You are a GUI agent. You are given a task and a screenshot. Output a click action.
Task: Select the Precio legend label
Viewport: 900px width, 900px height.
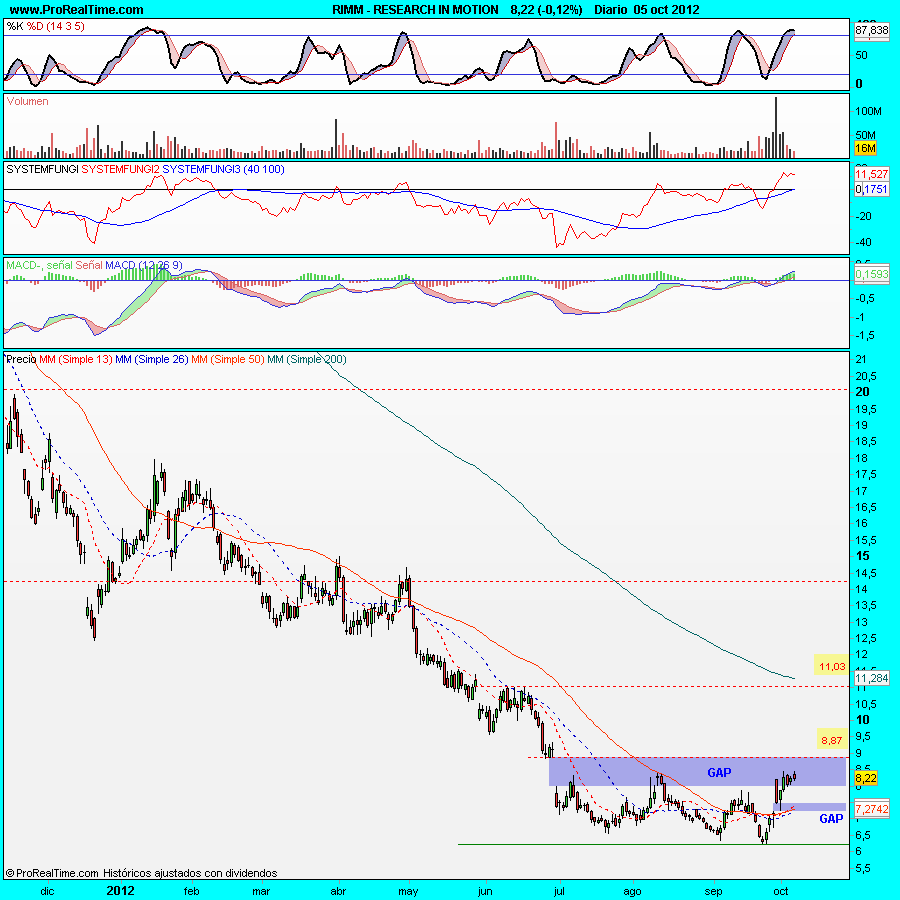(x=21, y=359)
